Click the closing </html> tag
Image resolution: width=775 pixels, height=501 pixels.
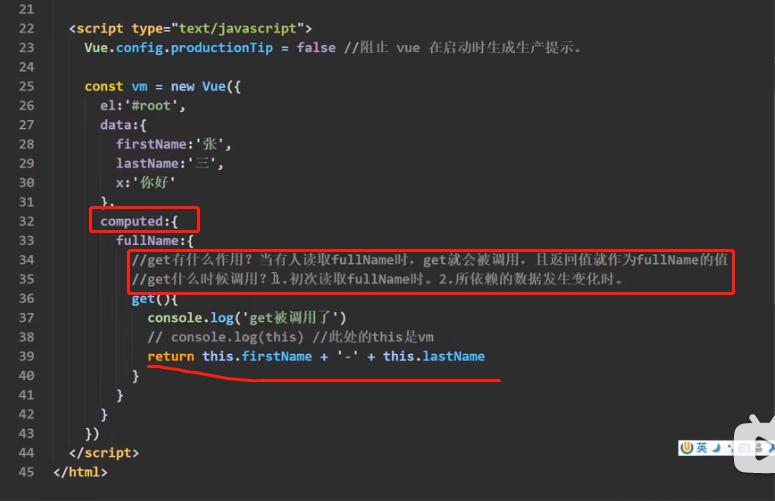point(80,472)
